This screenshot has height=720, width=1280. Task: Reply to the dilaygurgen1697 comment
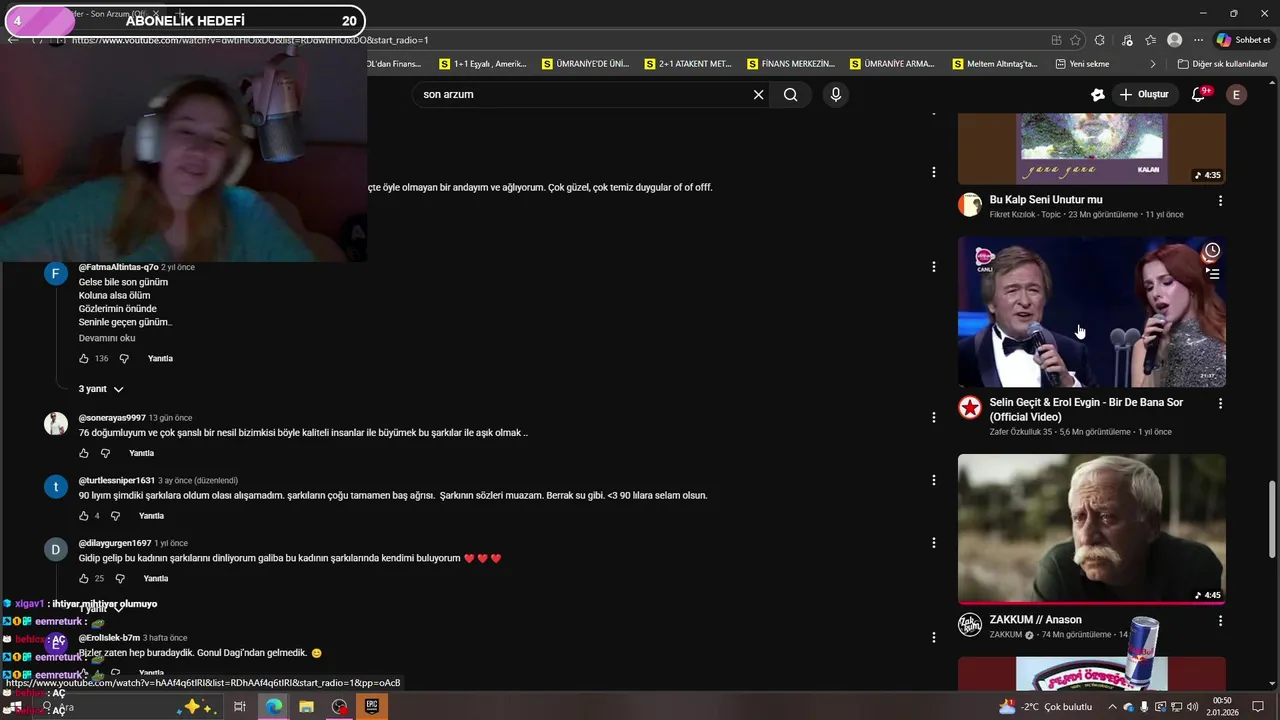(x=155, y=578)
